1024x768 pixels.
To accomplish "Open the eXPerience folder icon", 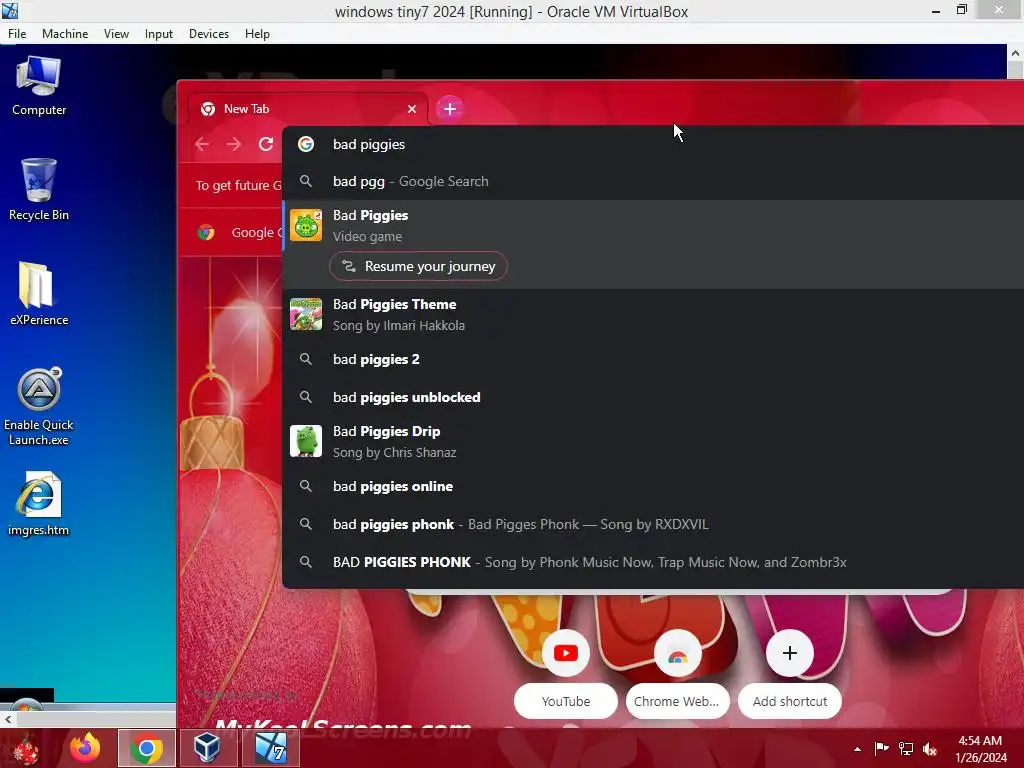I will [39, 294].
